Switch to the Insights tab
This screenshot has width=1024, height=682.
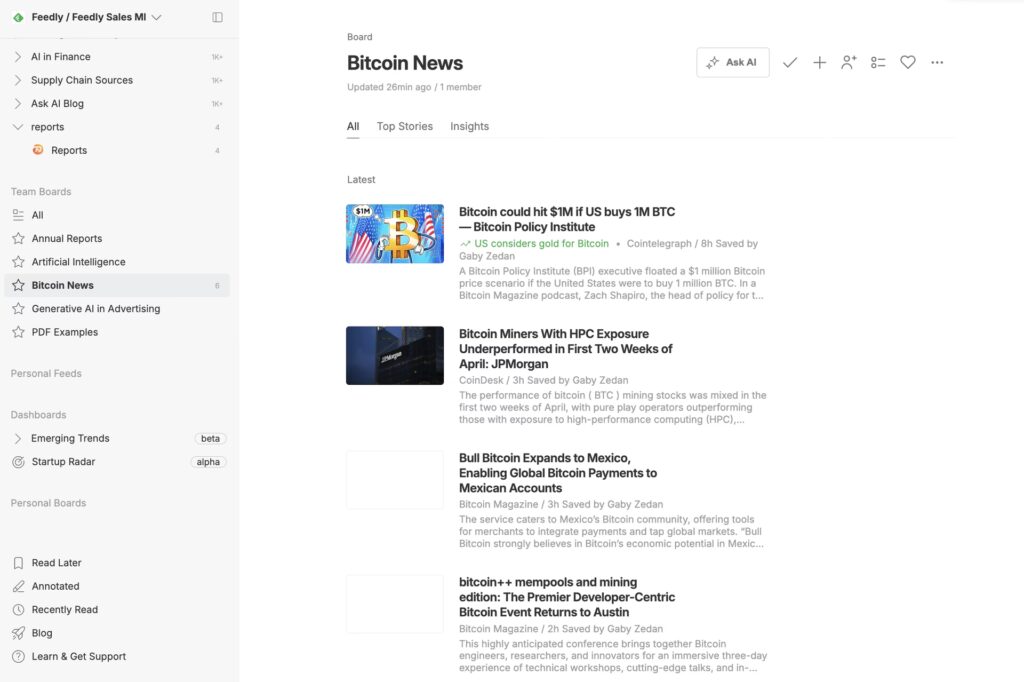pos(469,126)
